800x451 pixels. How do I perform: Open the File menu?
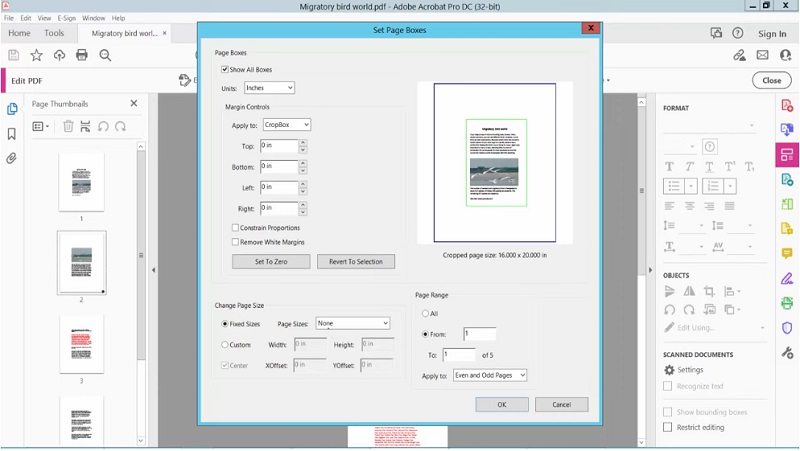9,18
